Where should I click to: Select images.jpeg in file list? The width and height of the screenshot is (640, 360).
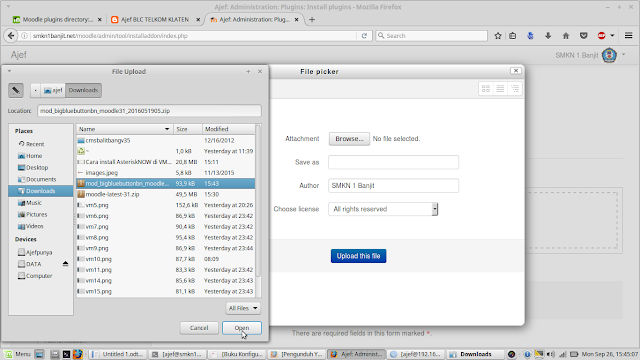(x=166, y=173)
